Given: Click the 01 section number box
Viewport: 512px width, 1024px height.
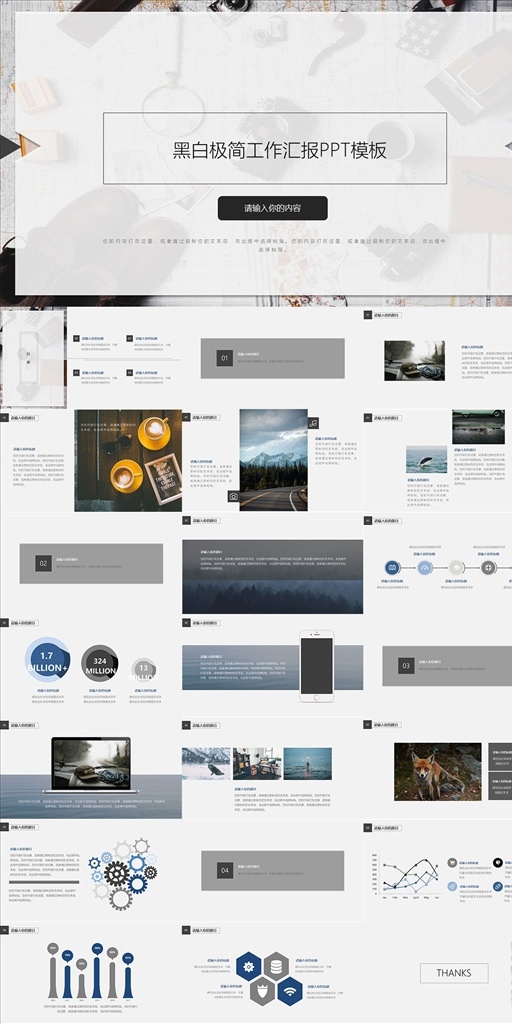Looking at the screenshot, I should pos(225,358).
